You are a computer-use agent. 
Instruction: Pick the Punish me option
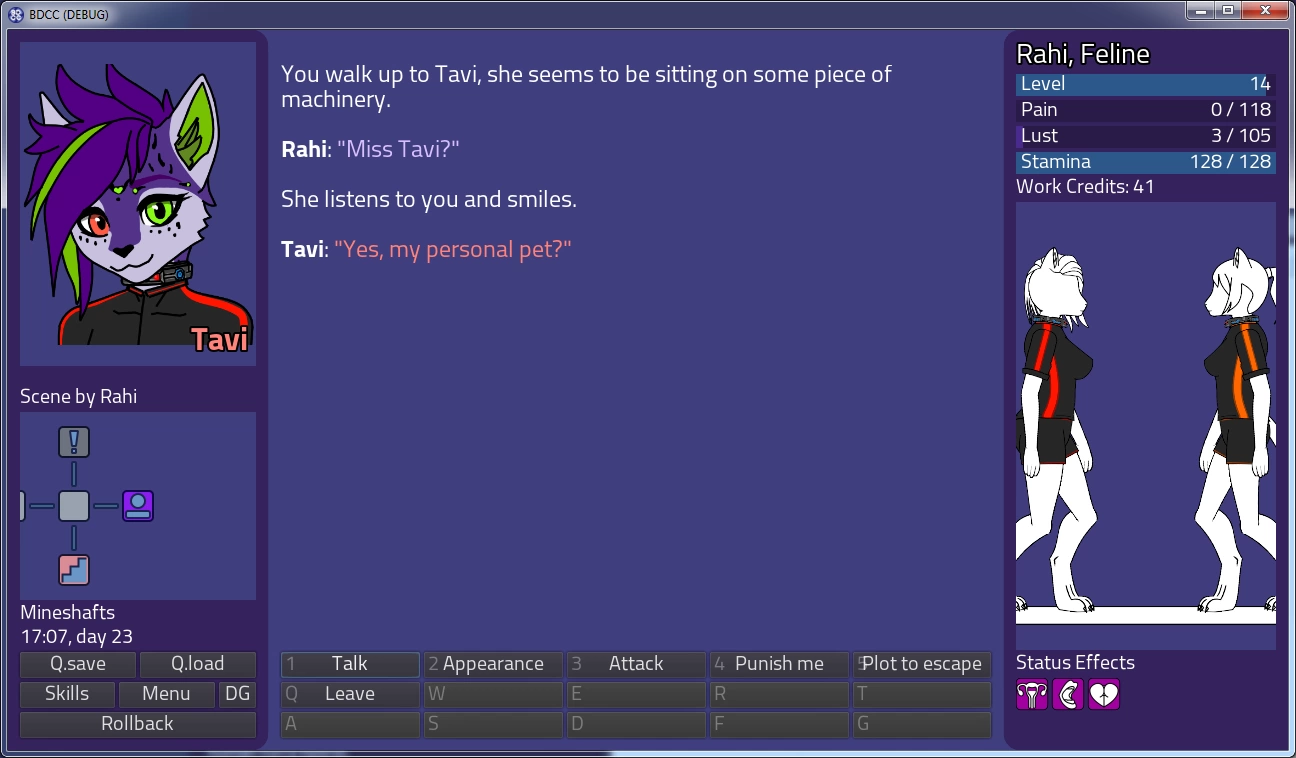coord(779,664)
